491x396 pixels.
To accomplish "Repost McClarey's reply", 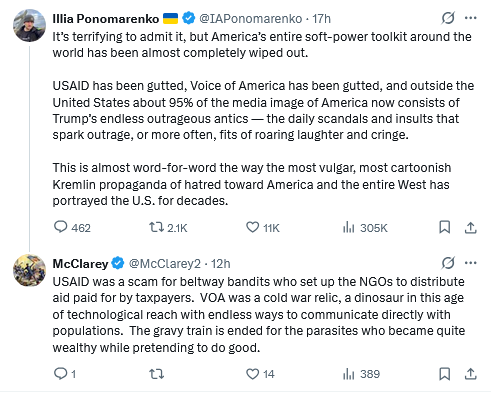I will click(156, 374).
